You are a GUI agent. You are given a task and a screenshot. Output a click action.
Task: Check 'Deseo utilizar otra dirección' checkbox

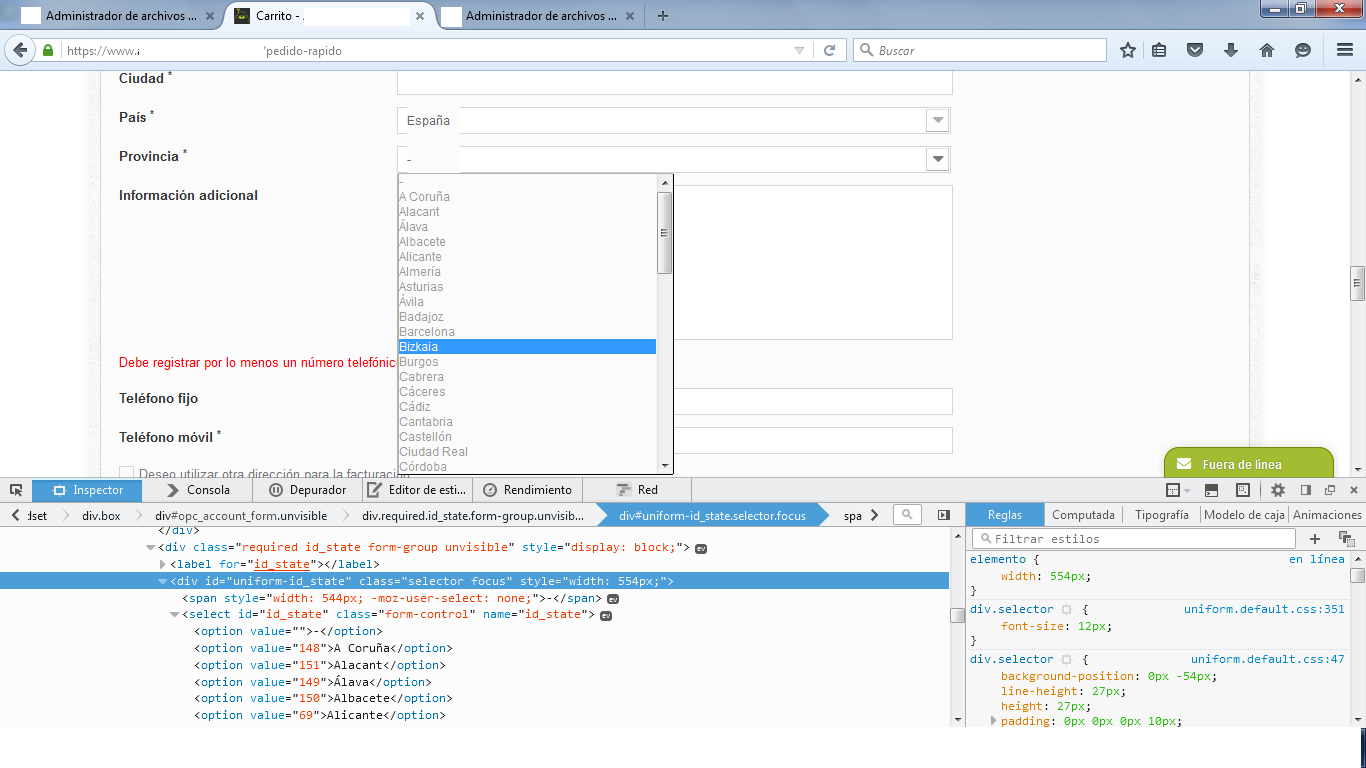pos(126,473)
